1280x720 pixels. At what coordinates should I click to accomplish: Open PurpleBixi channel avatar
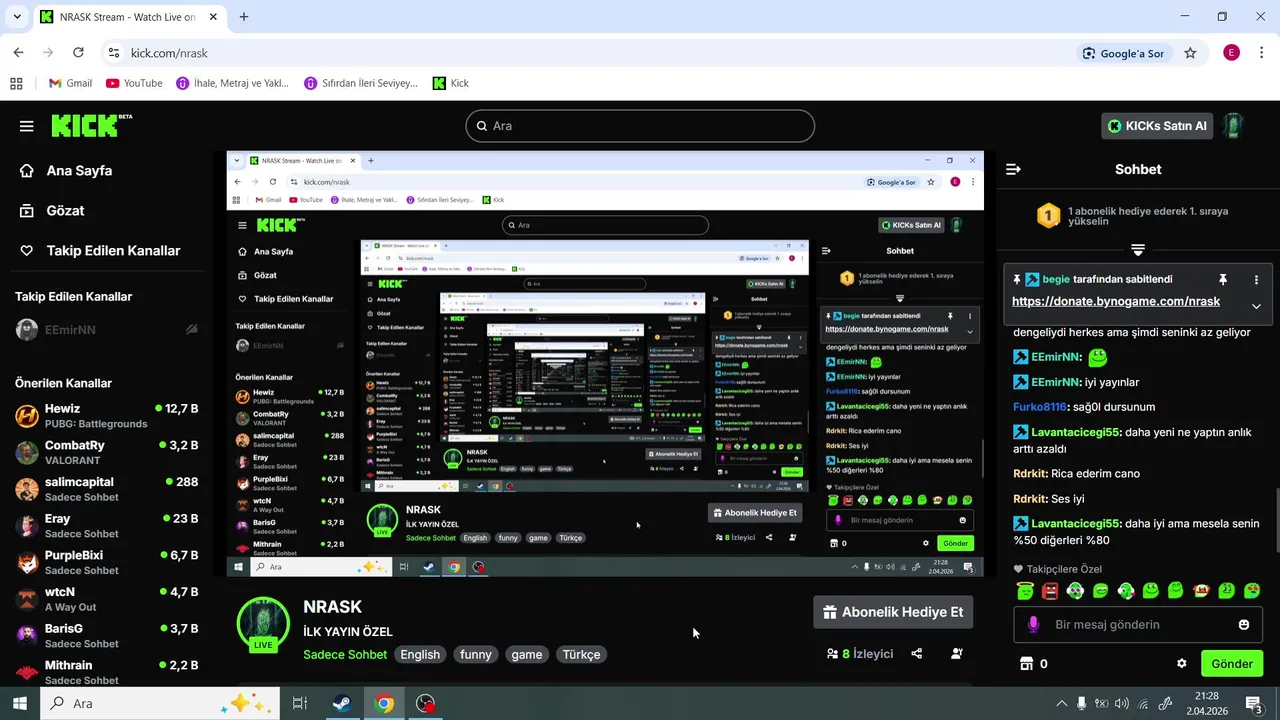(x=27, y=563)
